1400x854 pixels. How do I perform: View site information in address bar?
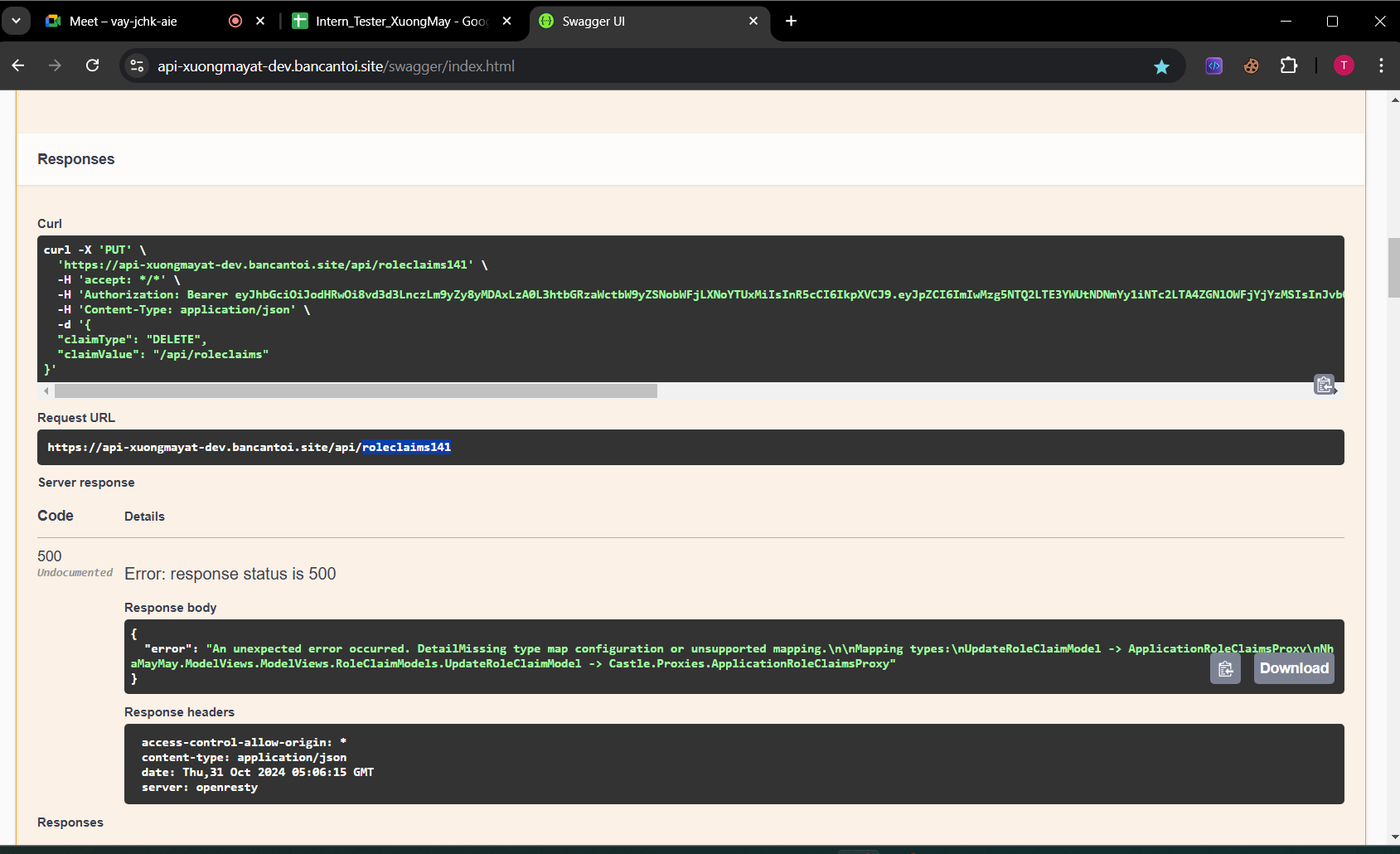pos(138,66)
